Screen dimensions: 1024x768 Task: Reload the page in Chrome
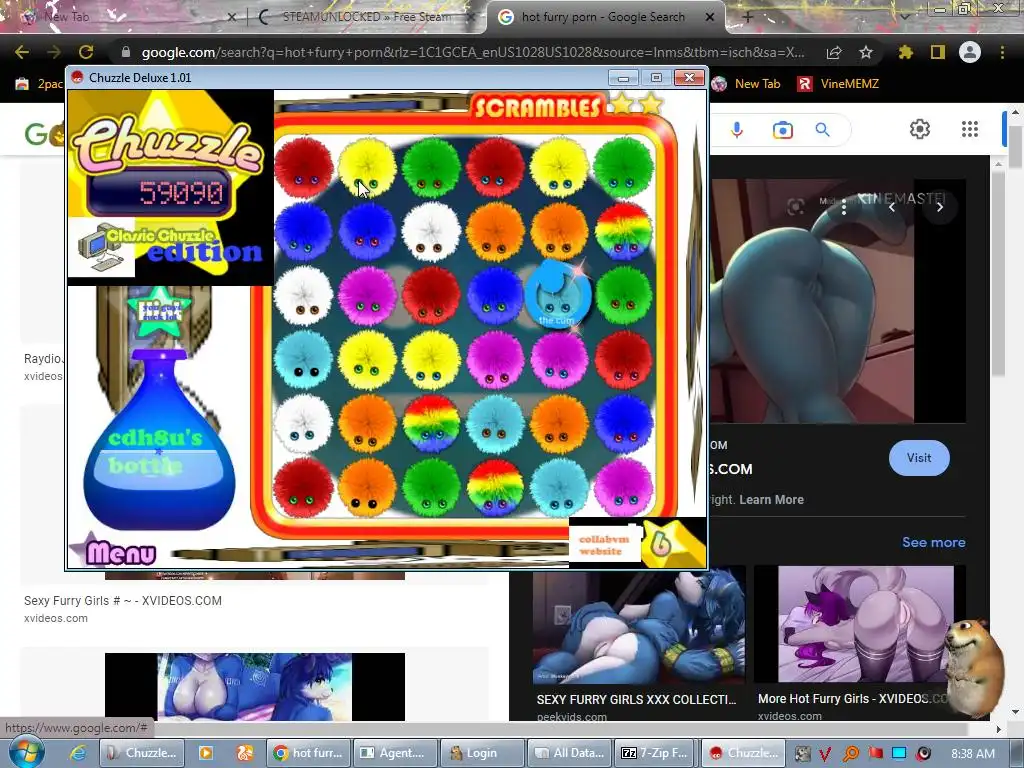pos(86,52)
